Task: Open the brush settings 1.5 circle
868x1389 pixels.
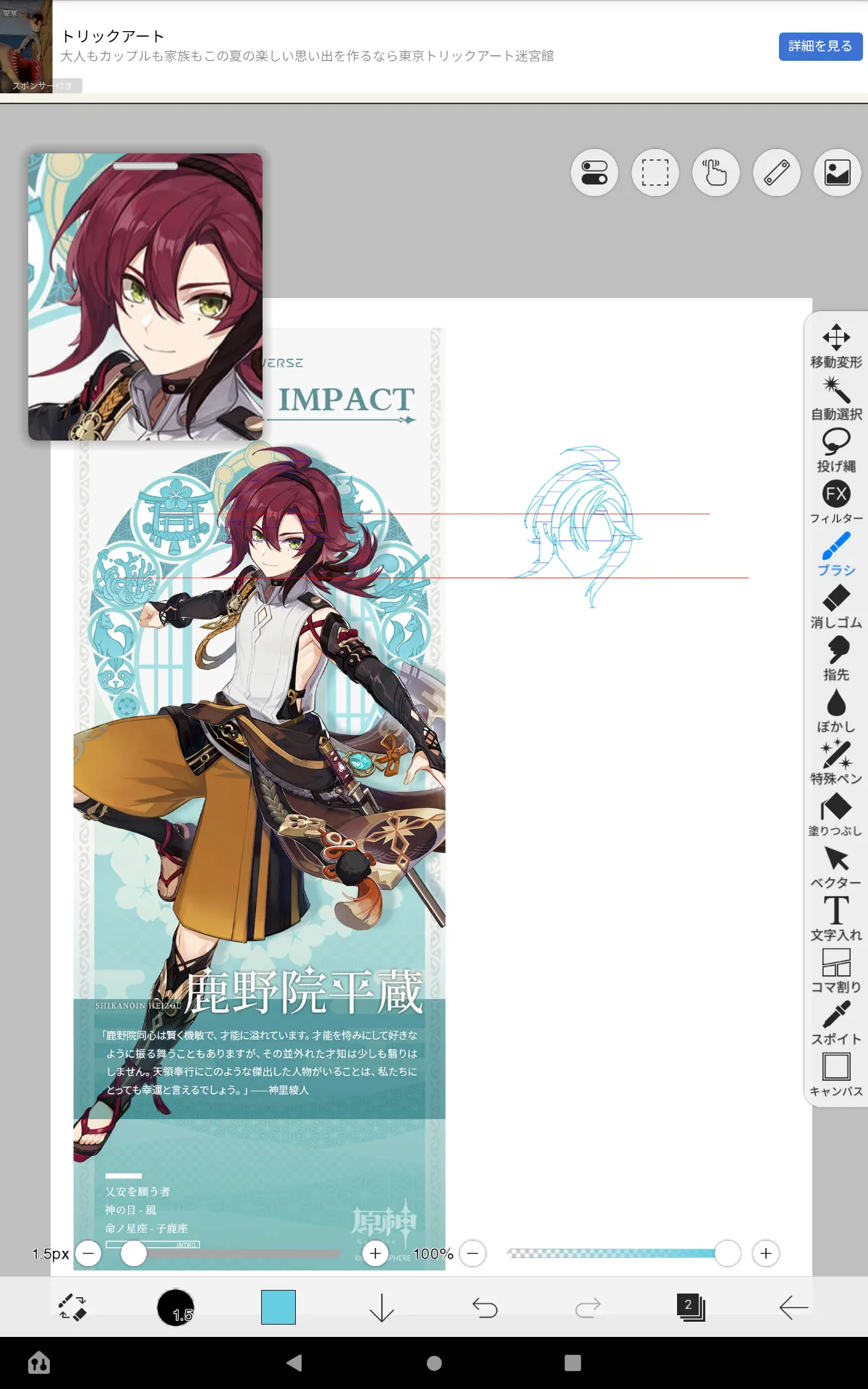Action: pos(176,1307)
